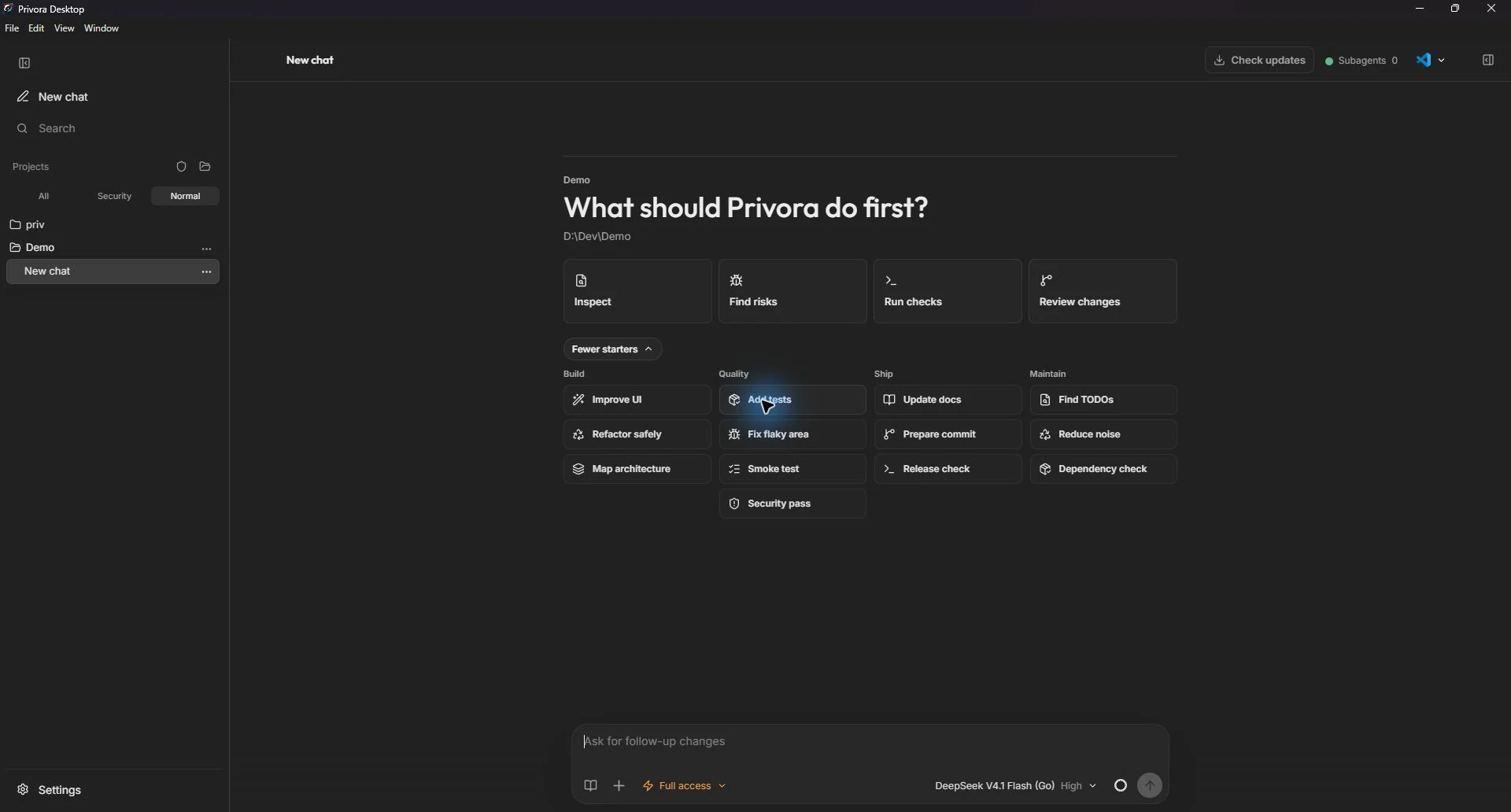Select the Dependency check starter

(1103, 470)
